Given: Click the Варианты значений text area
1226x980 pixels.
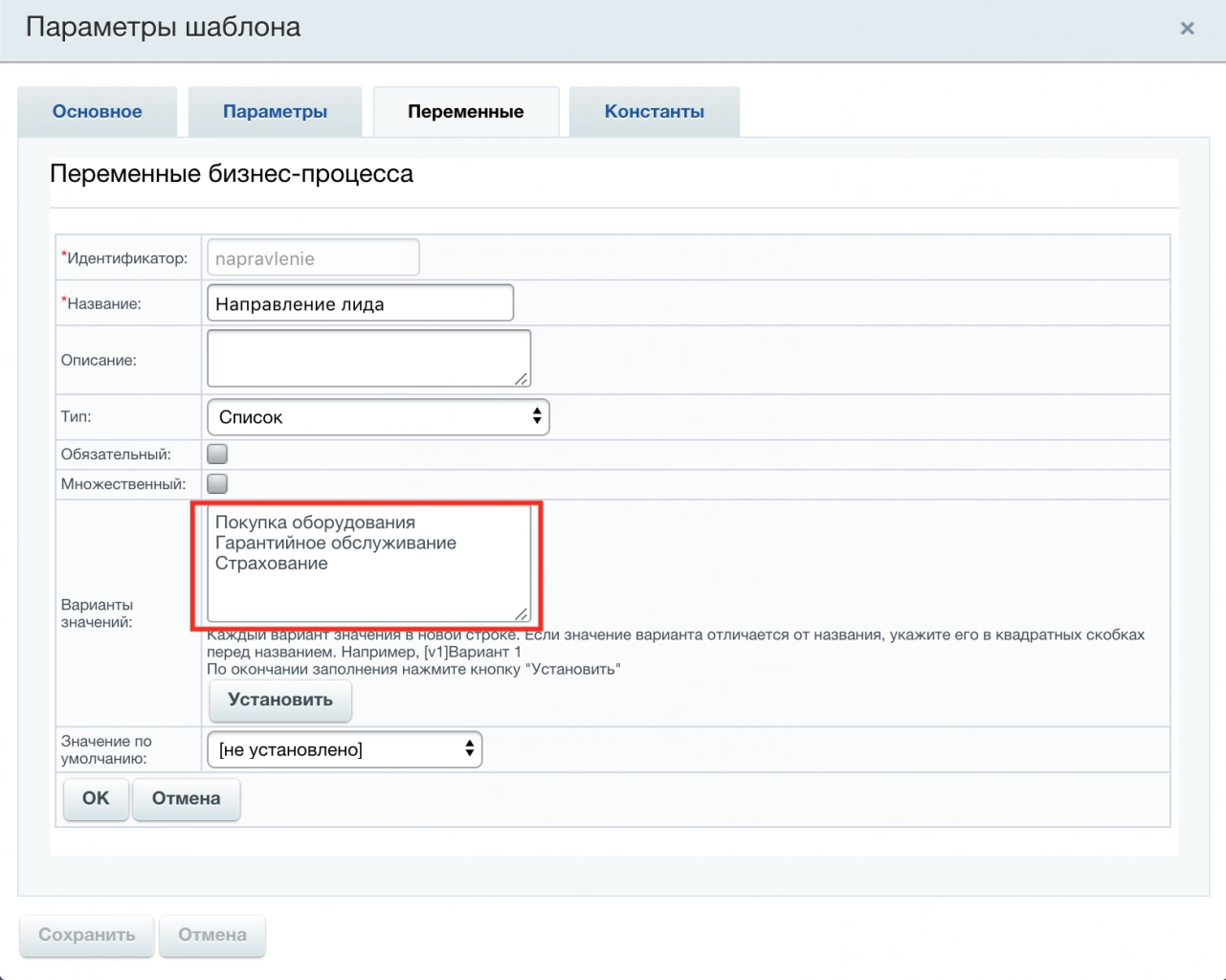Looking at the screenshot, I should point(368,565).
